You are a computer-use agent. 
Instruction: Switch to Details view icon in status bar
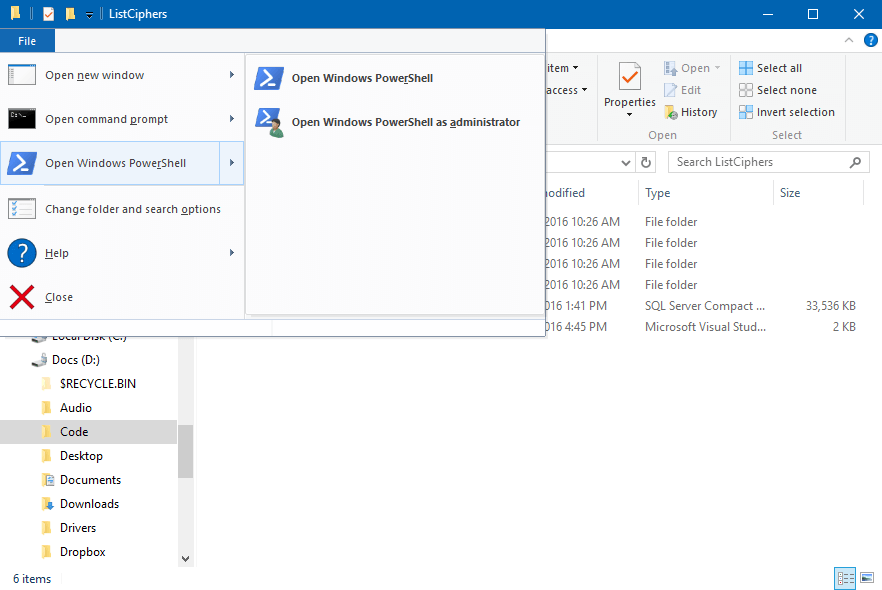click(845, 578)
